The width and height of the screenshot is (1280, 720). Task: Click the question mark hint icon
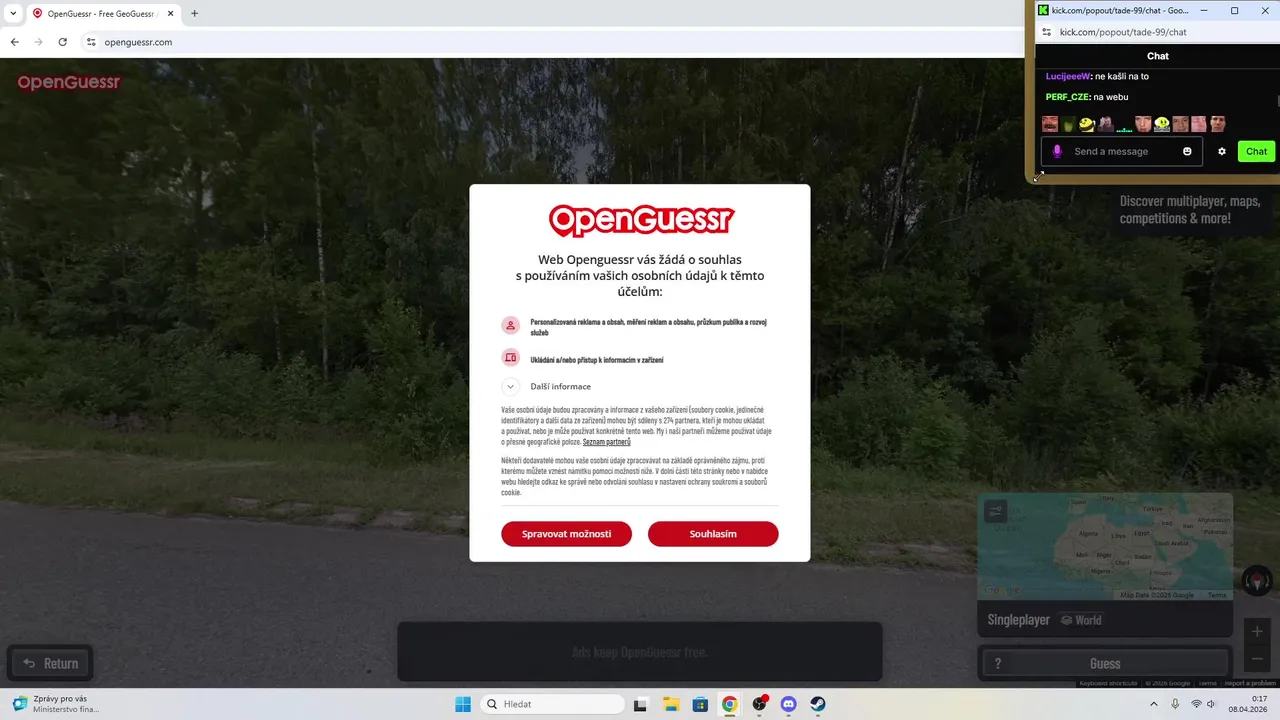click(x=997, y=663)
